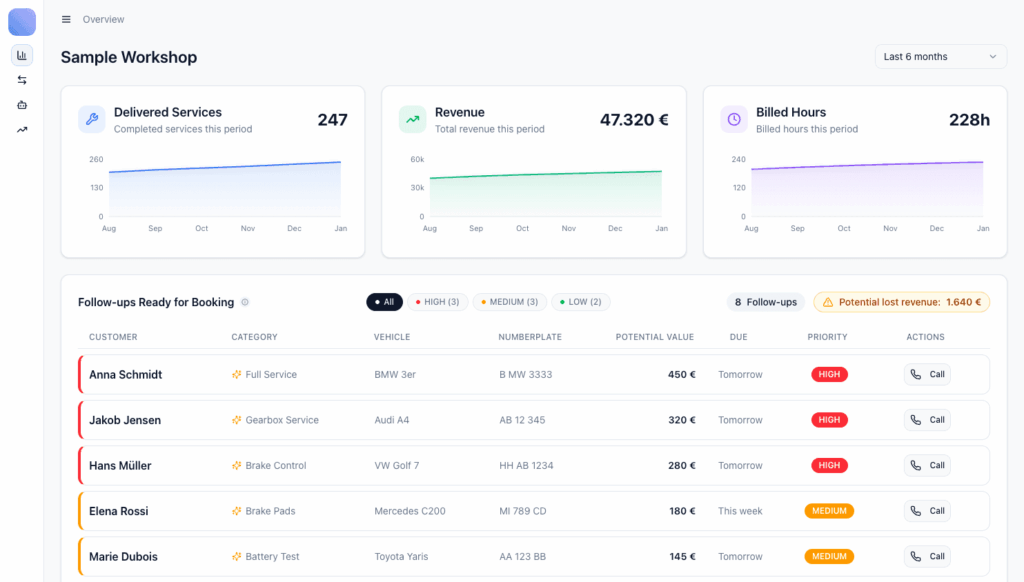Filter follow-ups by HIGH priority

coord(437,302)
